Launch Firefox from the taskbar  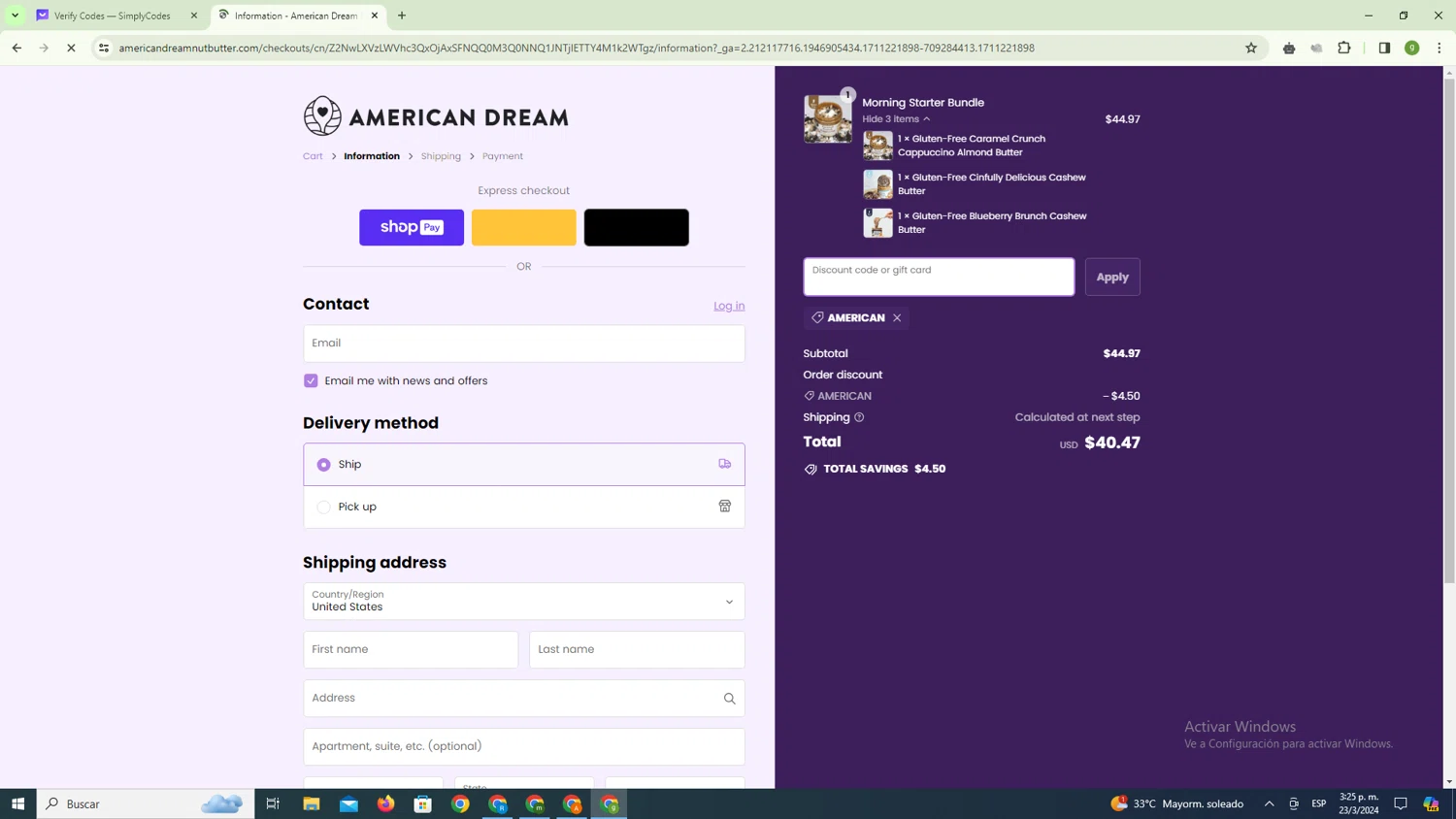point(386,803)
